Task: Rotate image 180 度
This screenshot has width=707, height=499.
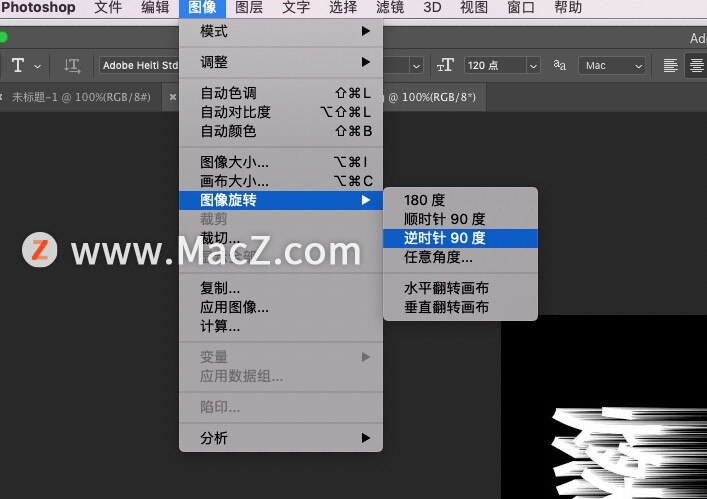Action: tap(460, 200)
